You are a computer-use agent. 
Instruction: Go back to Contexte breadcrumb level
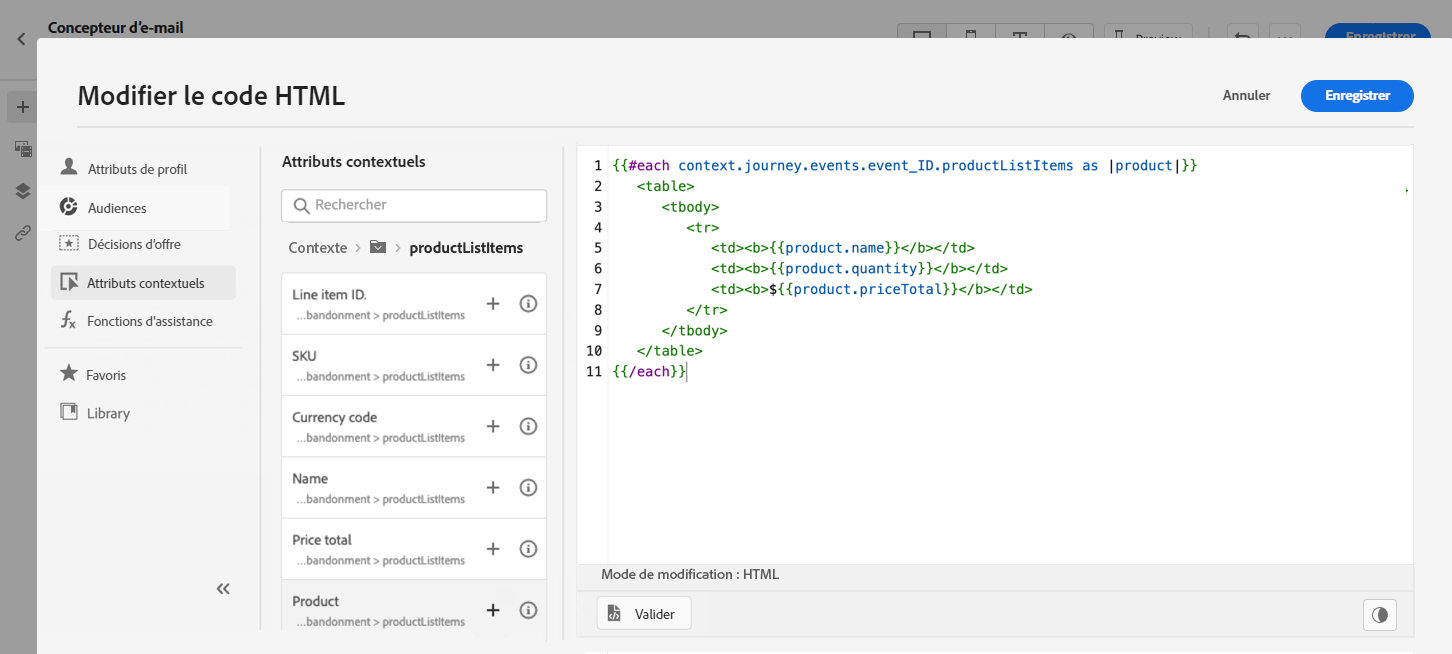coord(317,248)
